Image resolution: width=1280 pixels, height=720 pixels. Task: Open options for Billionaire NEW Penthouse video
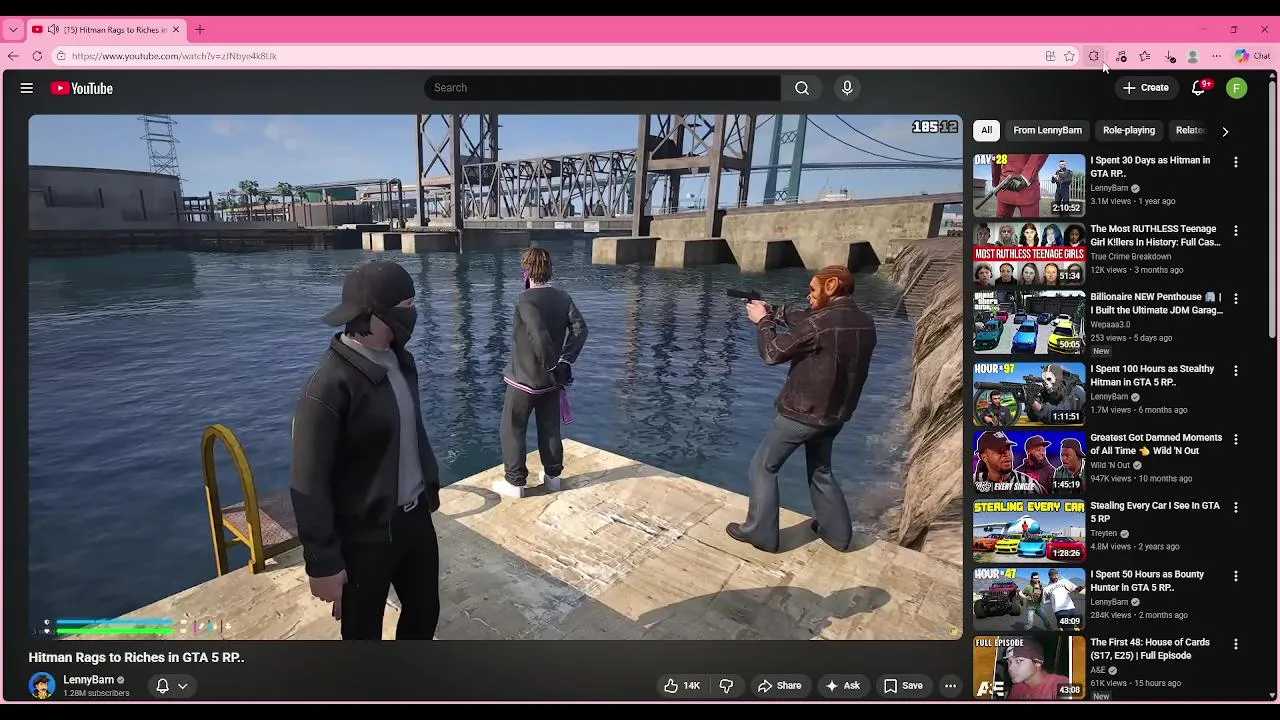tap(1236, 299)
